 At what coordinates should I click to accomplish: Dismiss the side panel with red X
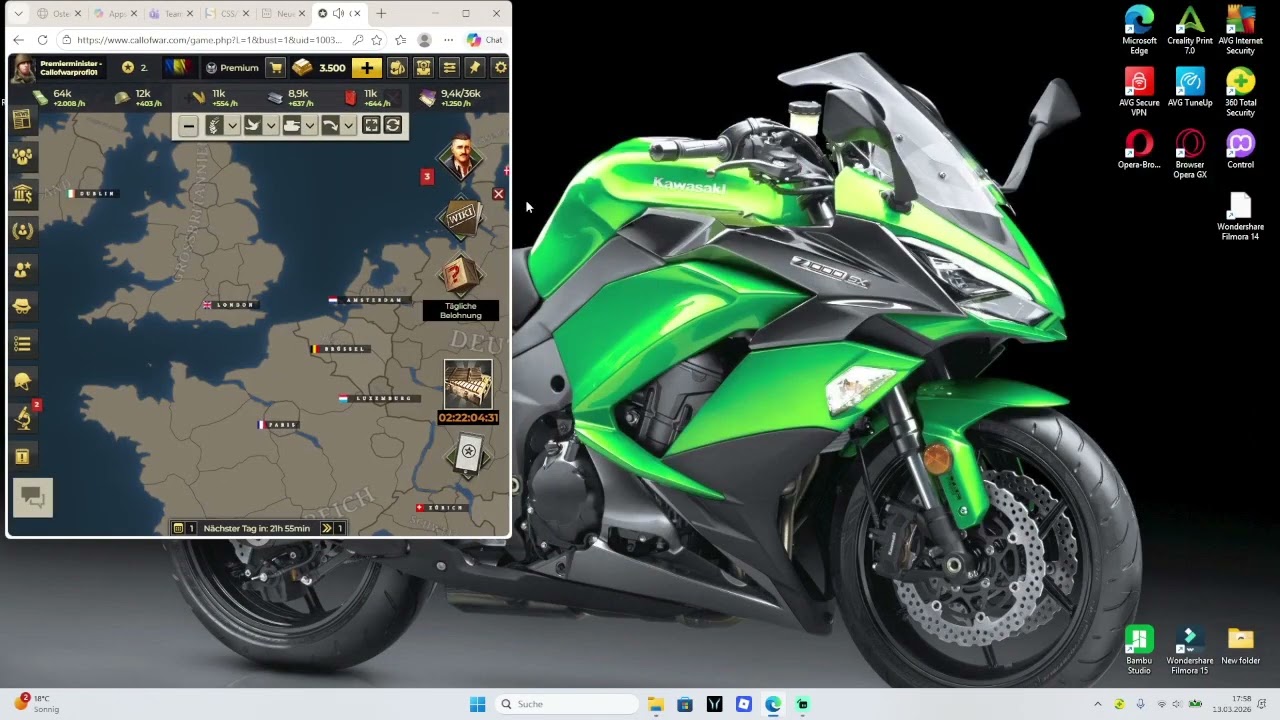(498, 194)
